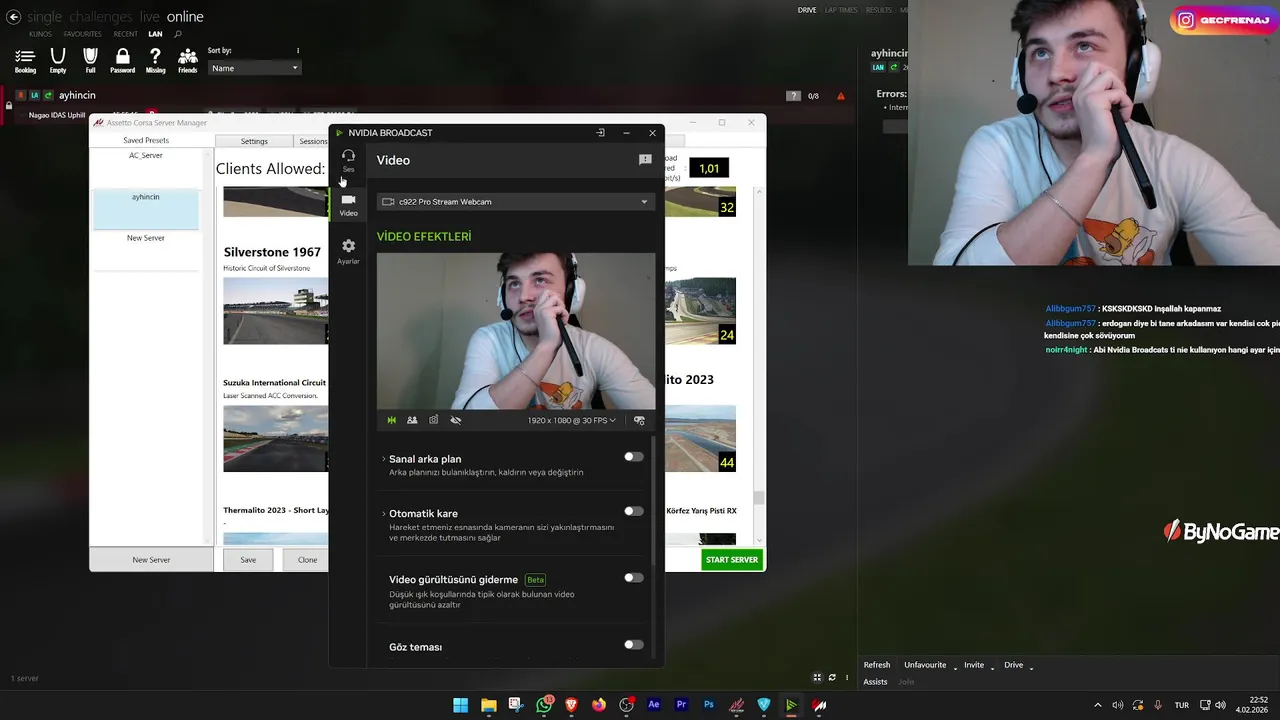
Task: Select the FAVOURITES sub-tab
Action: click(x=83, y=34)
